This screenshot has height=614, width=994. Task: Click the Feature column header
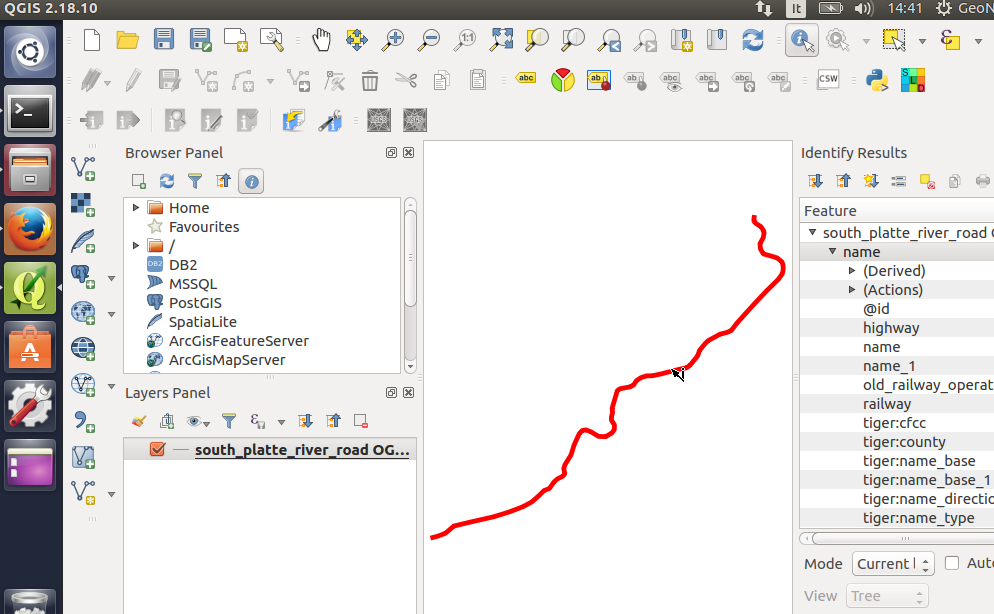896,210
